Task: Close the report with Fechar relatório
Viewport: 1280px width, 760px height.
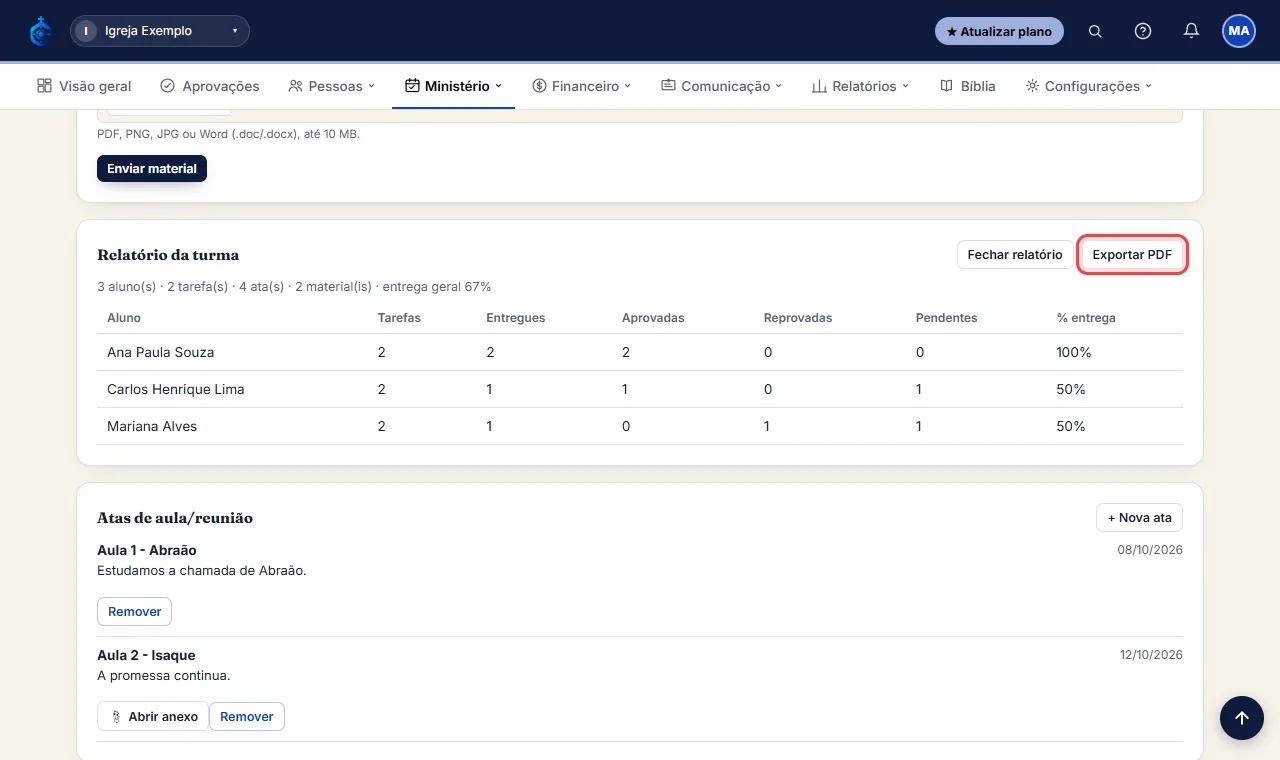Action: click(x=1015, y=255)
